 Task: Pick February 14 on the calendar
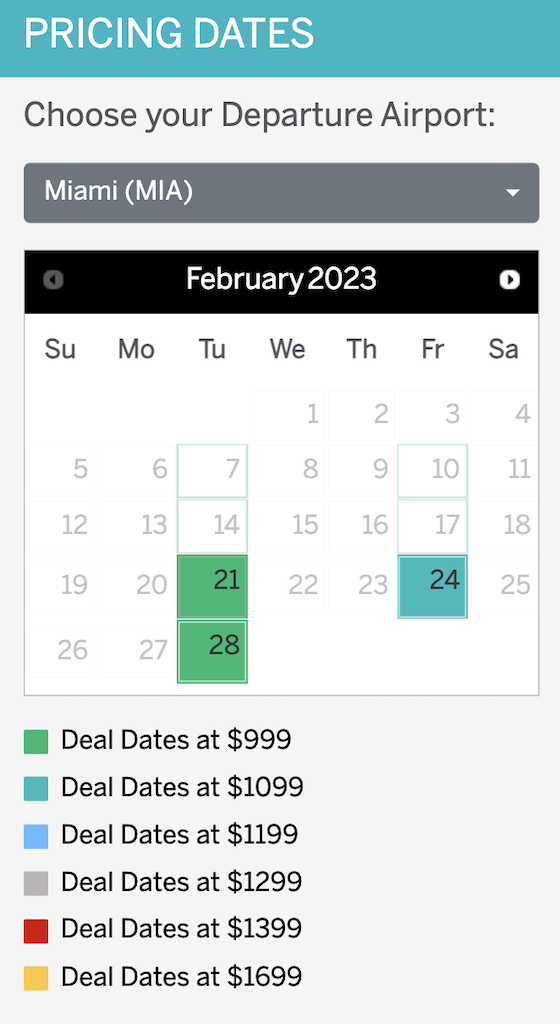click(212, 525)
